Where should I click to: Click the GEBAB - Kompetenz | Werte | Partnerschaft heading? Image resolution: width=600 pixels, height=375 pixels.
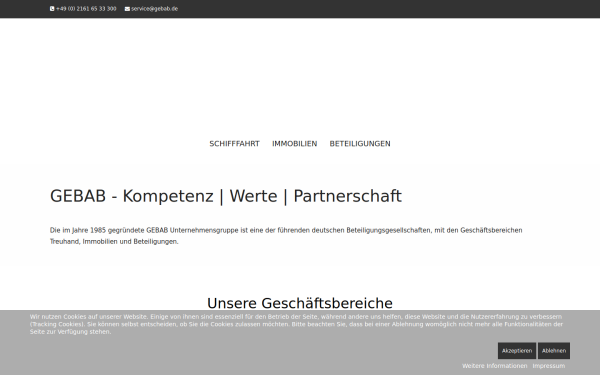click(226, 196)
